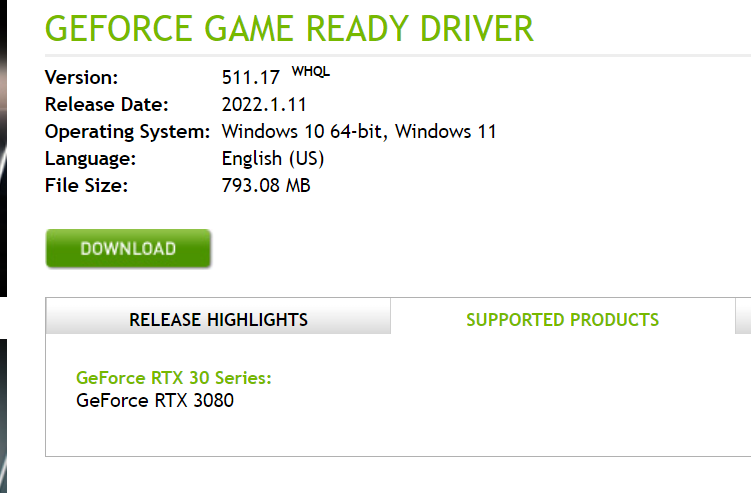The width and height of the screenshot is (751, 493).
Task: Click the WHQL superscript label
Action: (x=311, y=72)
